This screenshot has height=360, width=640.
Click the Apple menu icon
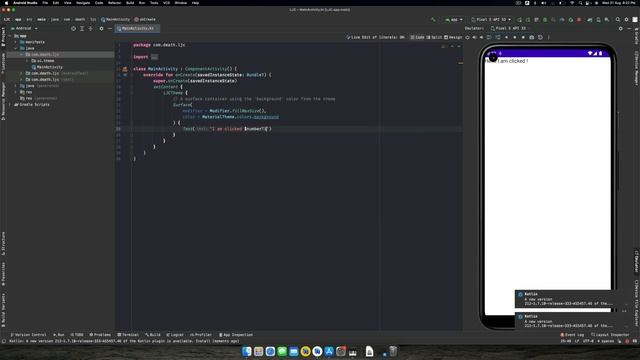coord(6,3)
